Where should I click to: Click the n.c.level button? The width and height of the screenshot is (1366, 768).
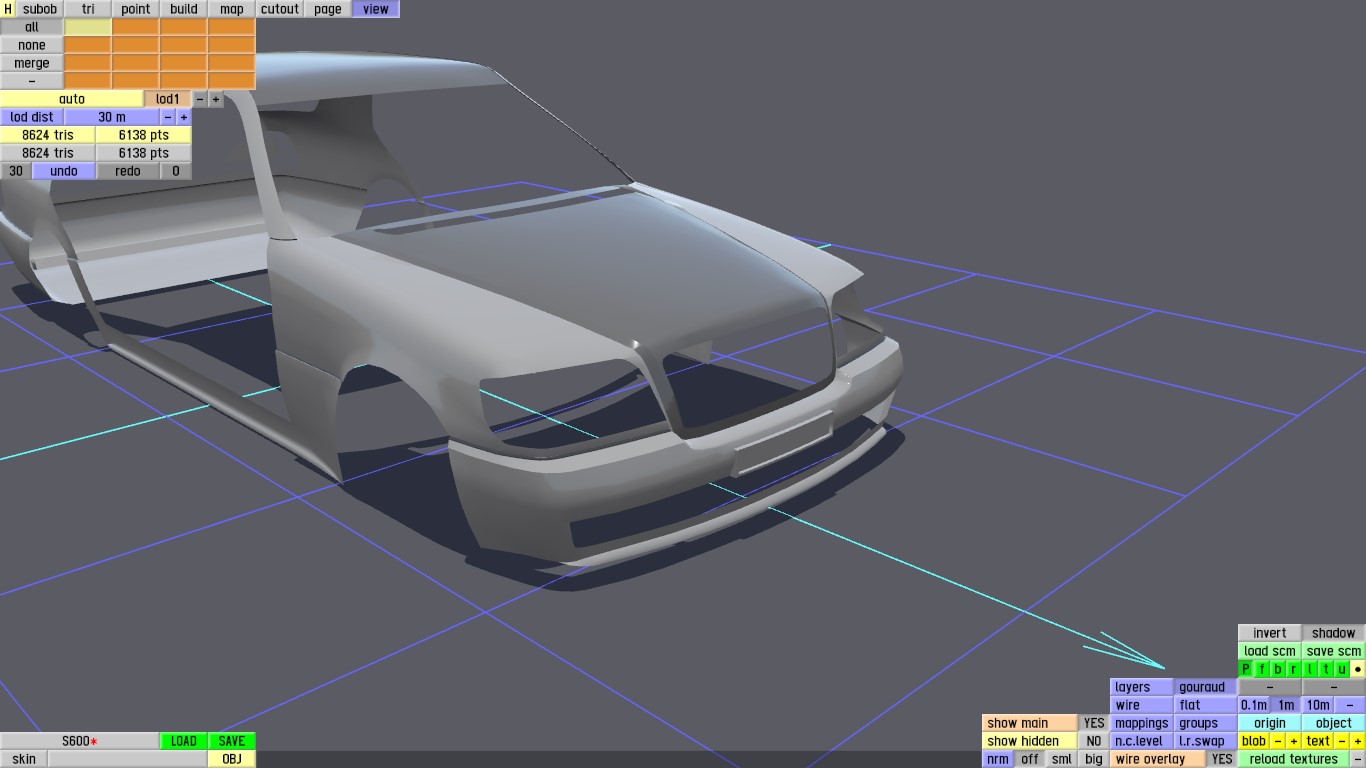point(1142,741)
